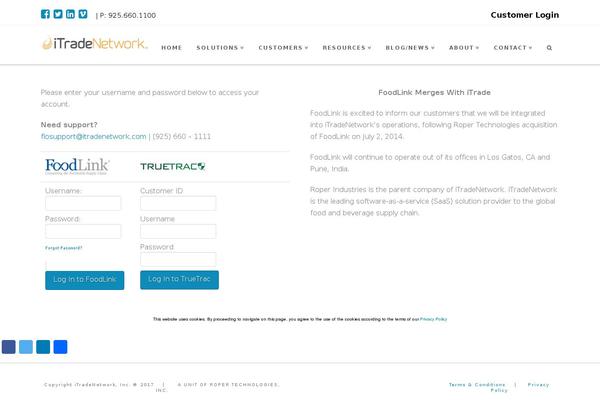The width and height of the screenshot is (600, 400).
Task: Focus the TrueTrac Password field
Action: (x=178, y=260)
